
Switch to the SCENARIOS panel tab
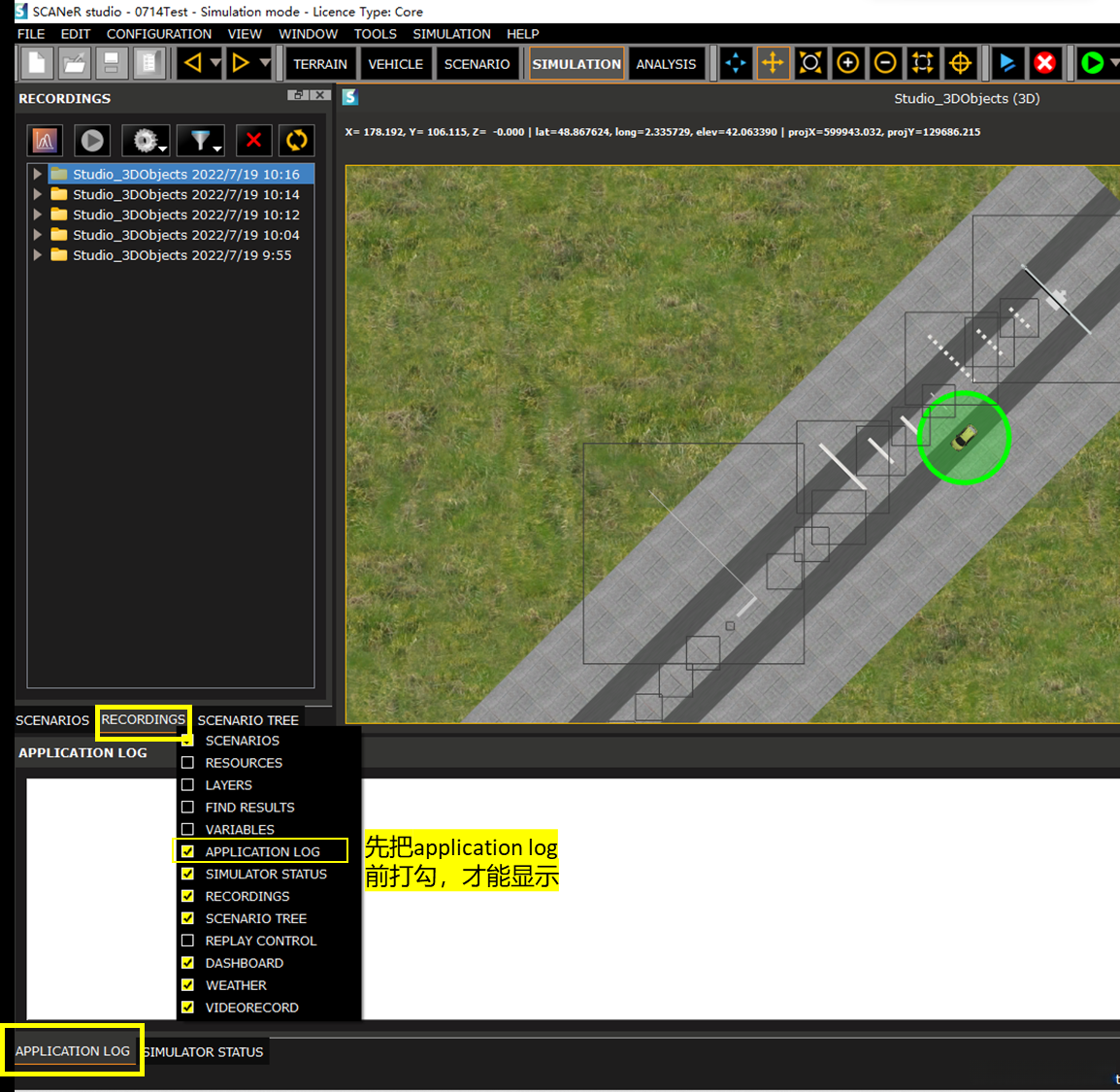[52, 720]
